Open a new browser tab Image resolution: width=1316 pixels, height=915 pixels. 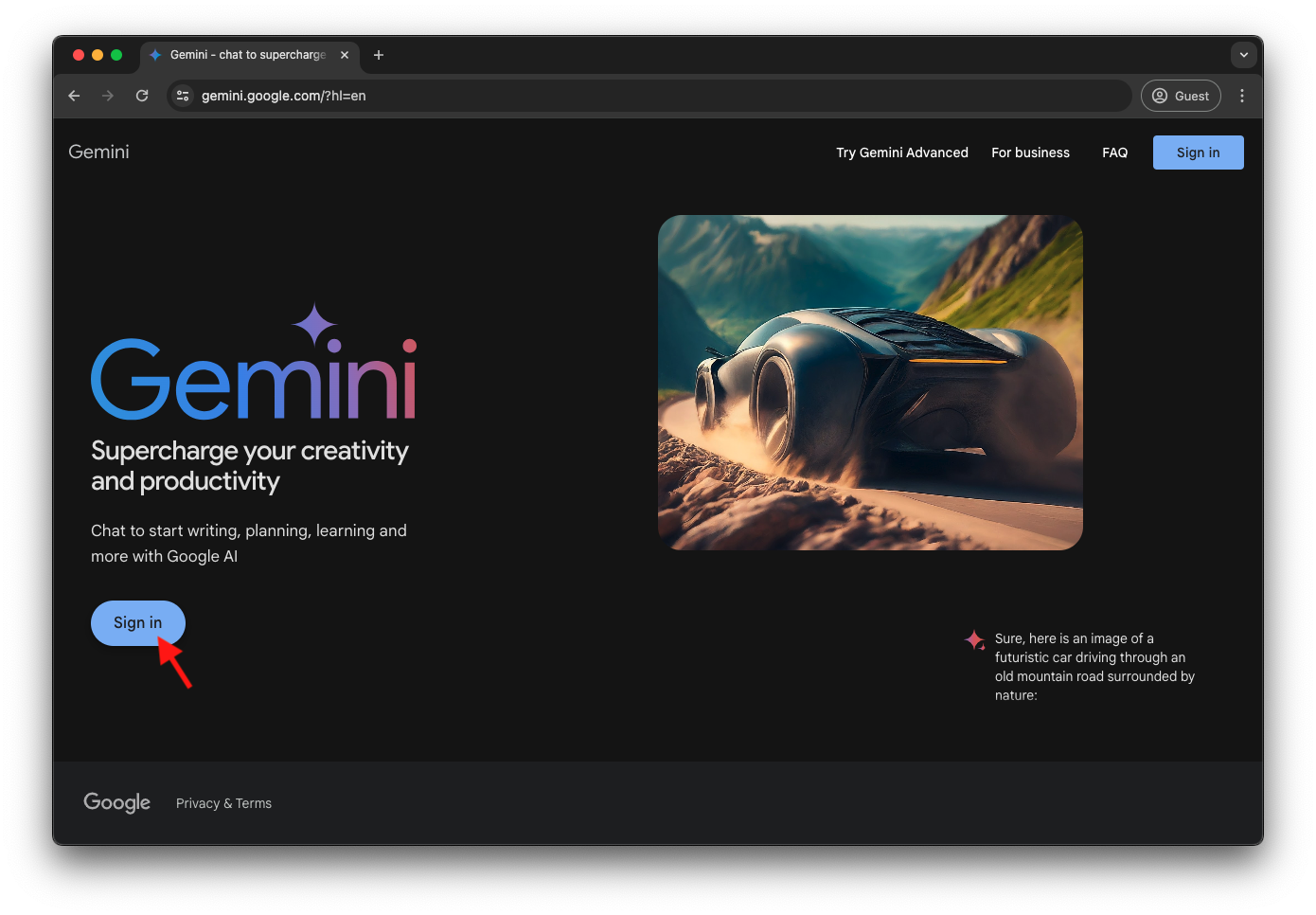point(379,55)
